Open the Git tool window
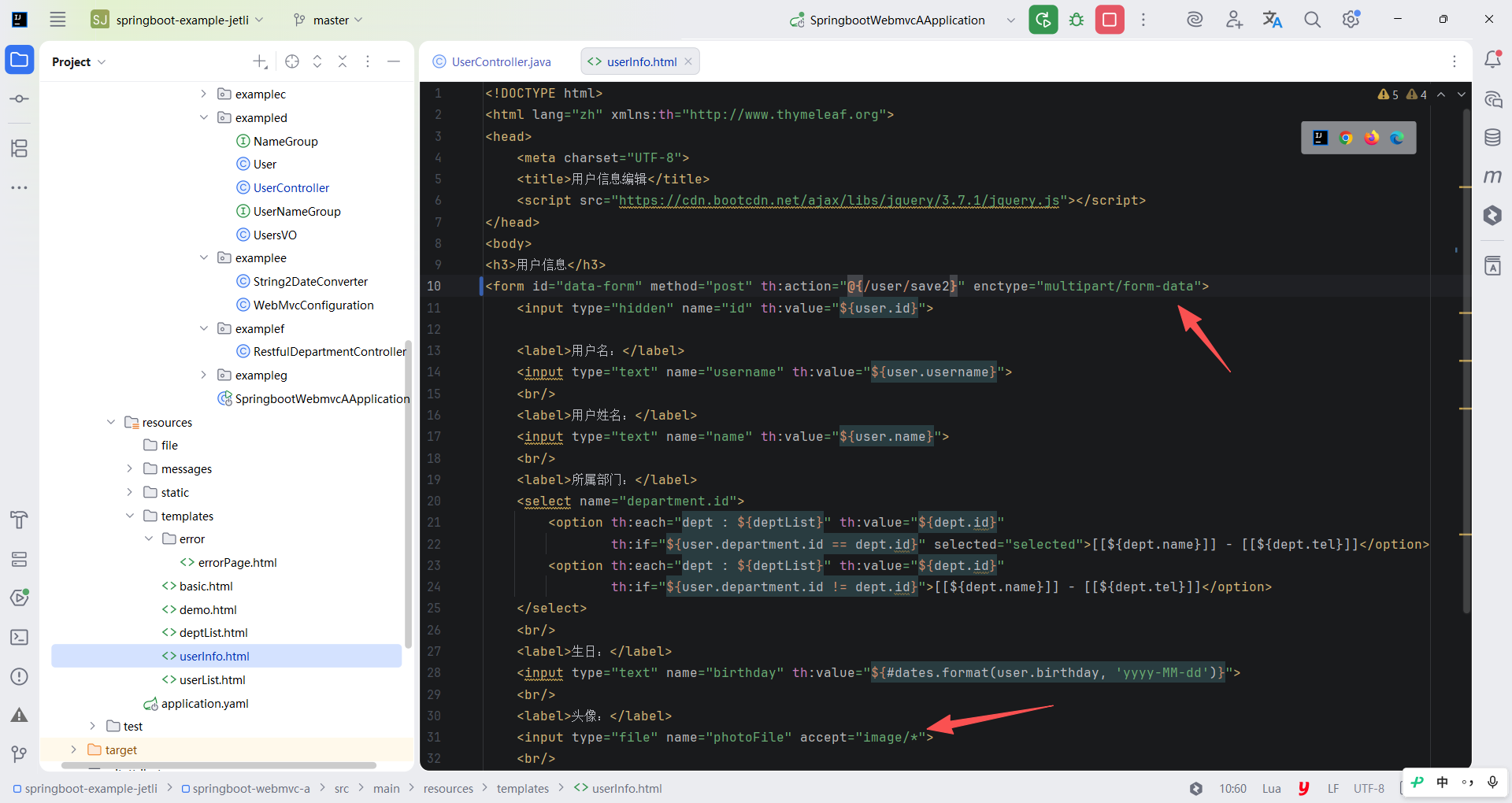 [x=20, y=754]
